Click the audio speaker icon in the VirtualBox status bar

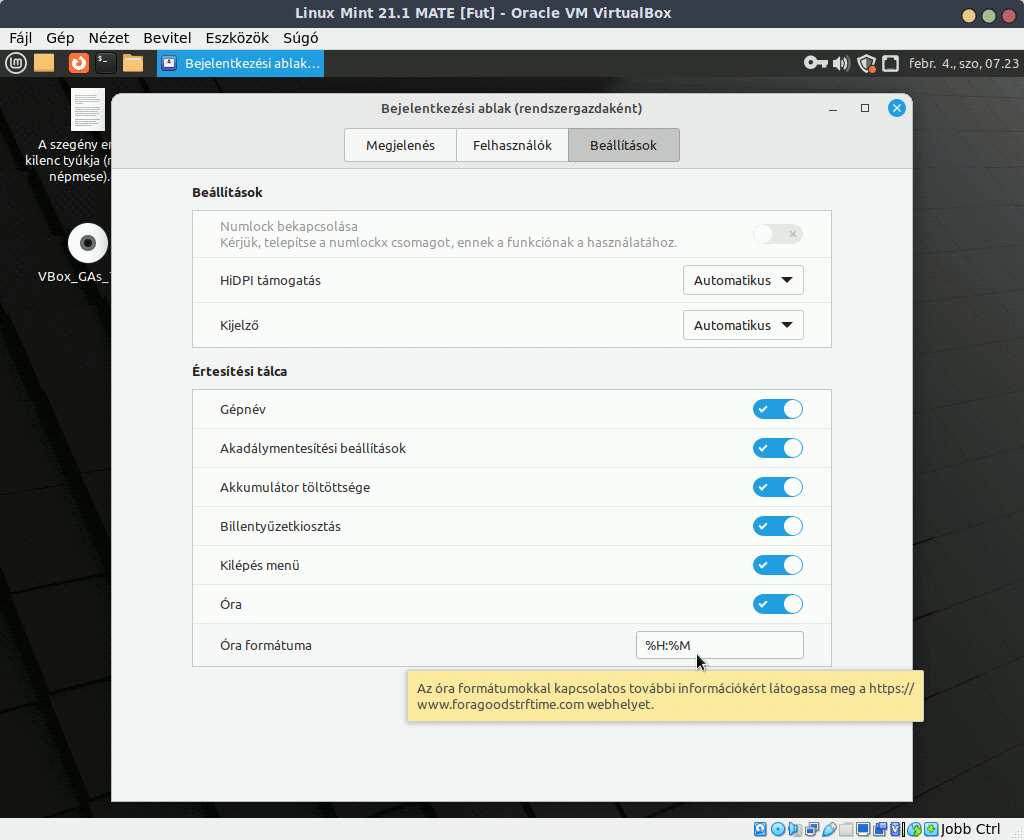pos(795,829)
